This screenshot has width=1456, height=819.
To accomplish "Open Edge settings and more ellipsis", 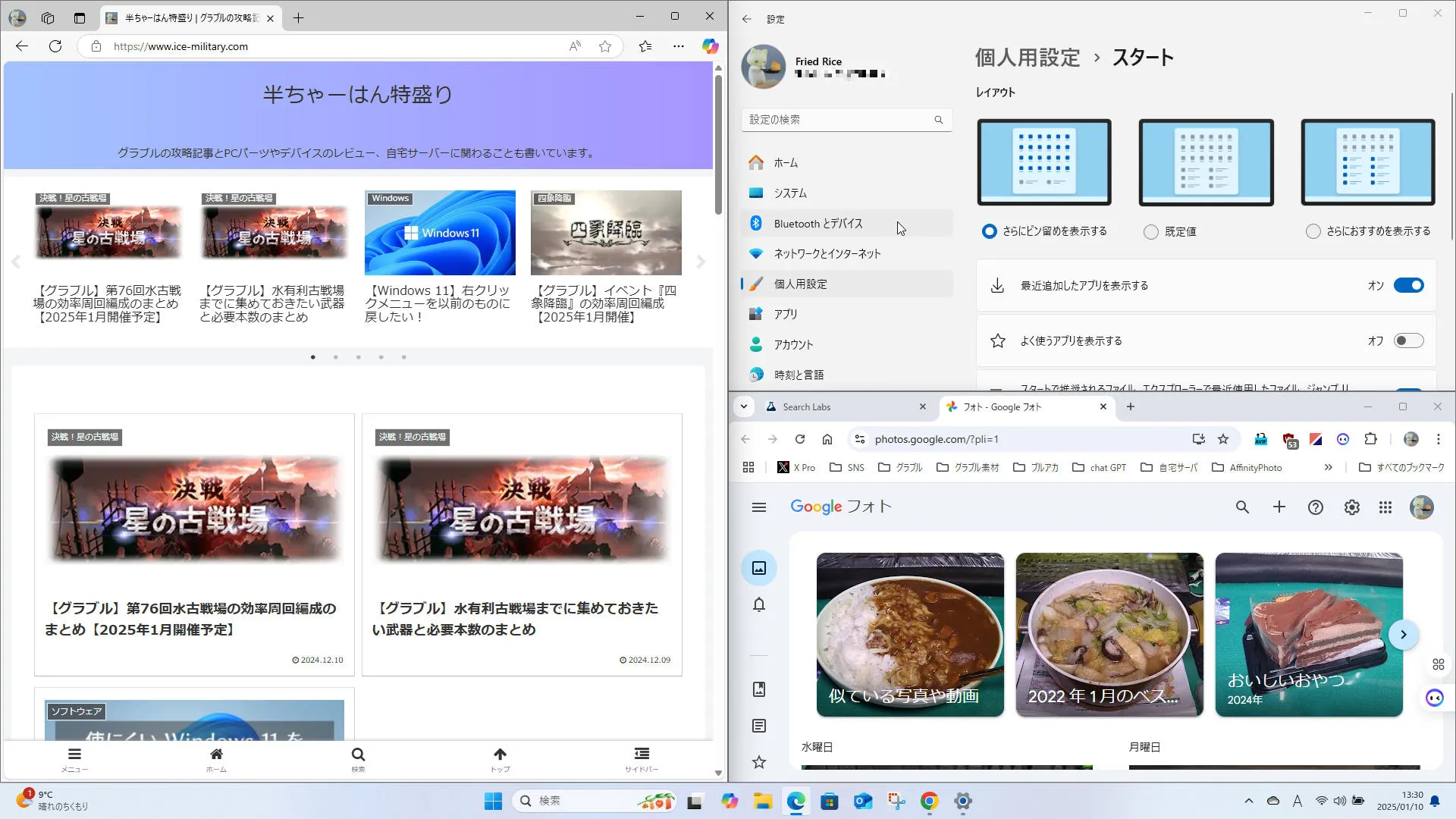I will pyautogui.click(x=679, y=46).
